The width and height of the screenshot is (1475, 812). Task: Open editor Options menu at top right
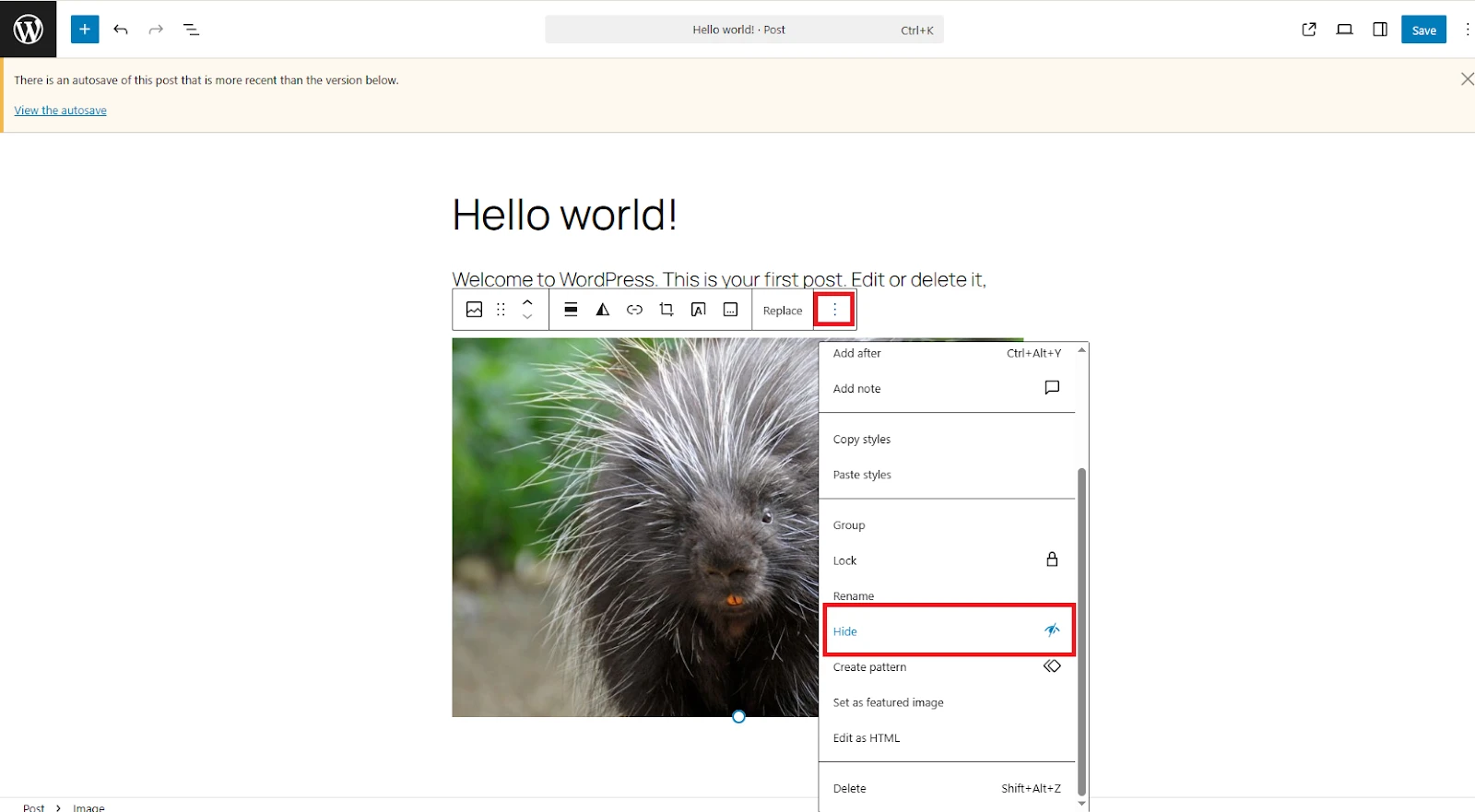(1467, 29)
